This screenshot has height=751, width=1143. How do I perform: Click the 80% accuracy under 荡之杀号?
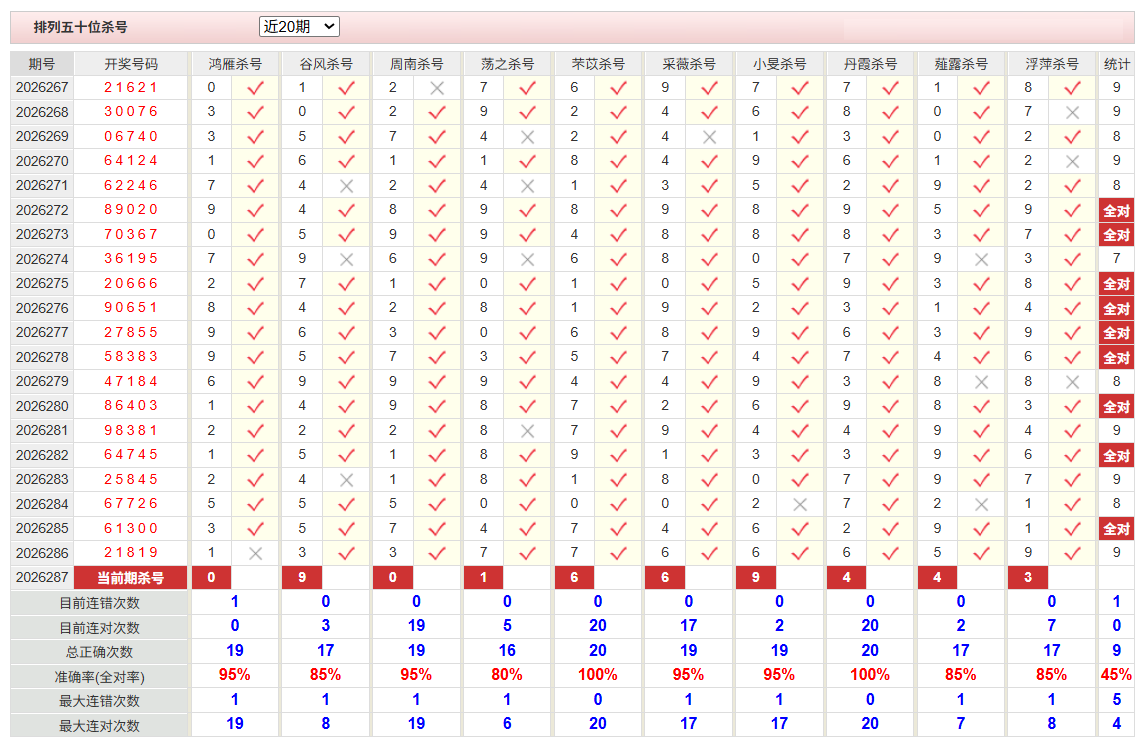pos(507,675)
